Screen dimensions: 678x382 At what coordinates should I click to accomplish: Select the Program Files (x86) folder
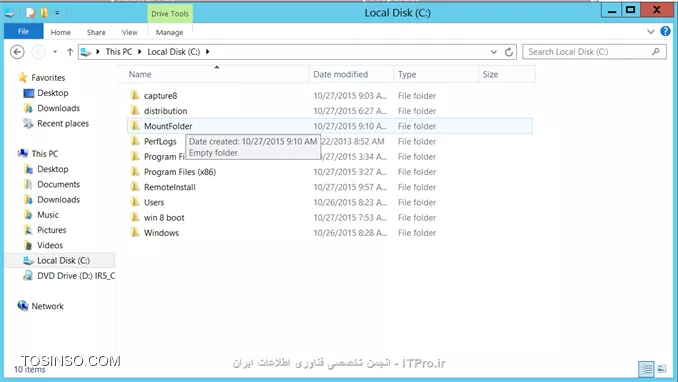pos(179,172)
